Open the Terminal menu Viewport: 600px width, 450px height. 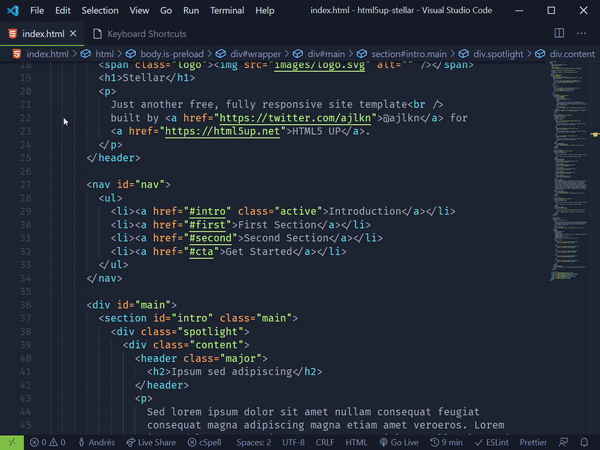pyautogui.click(x=227, y=10)
